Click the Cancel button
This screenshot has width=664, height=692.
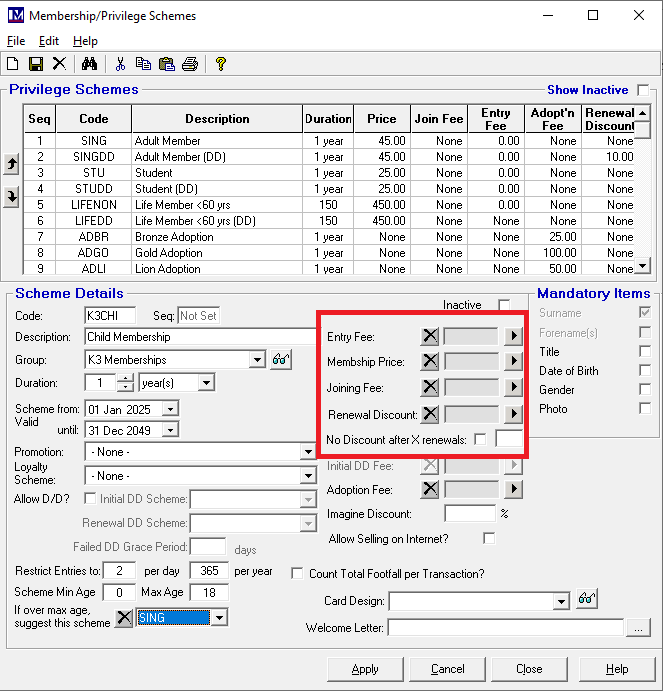447,669
